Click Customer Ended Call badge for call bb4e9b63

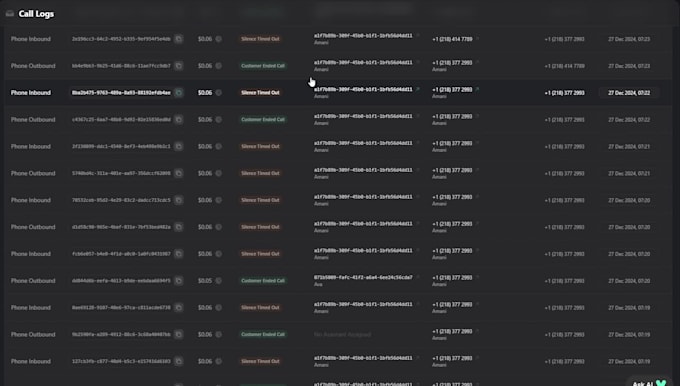263,66
